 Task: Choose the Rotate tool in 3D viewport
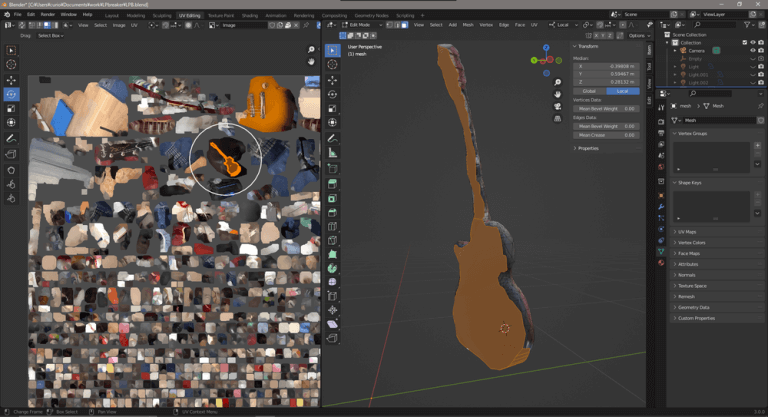tap(333, 94)
